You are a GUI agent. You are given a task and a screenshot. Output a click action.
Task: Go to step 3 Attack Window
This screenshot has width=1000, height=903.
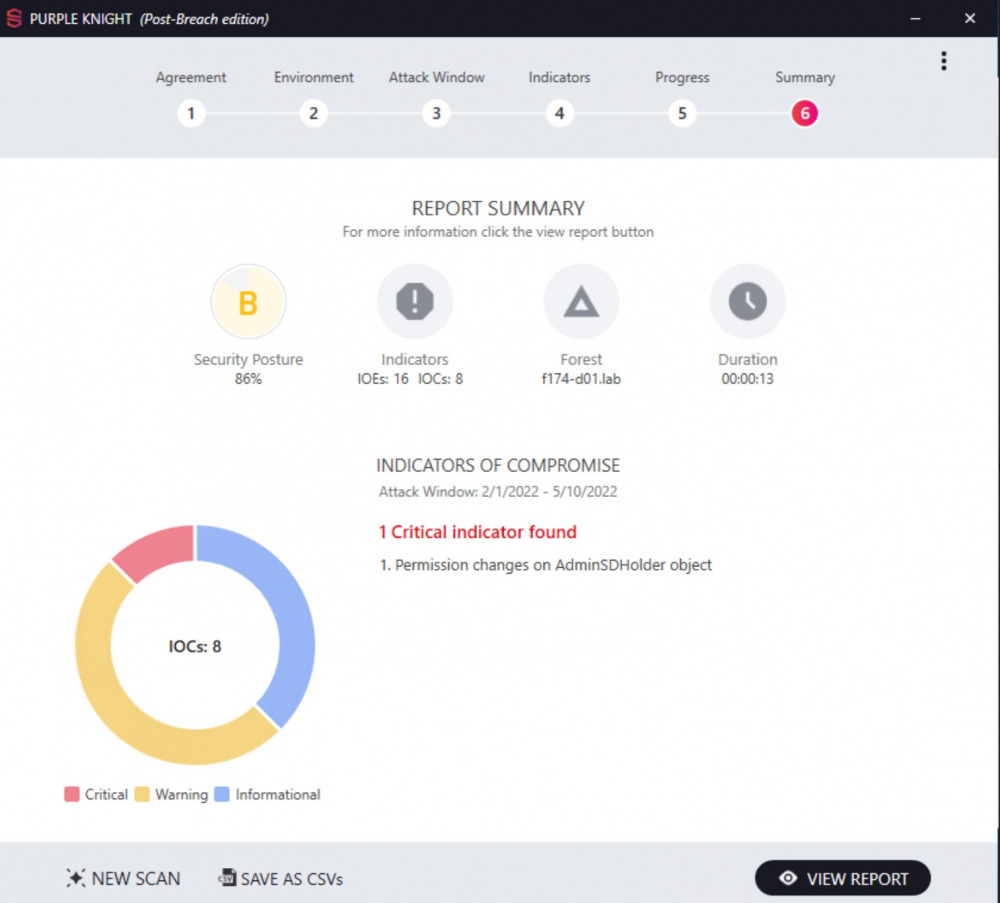coord(436,114)
